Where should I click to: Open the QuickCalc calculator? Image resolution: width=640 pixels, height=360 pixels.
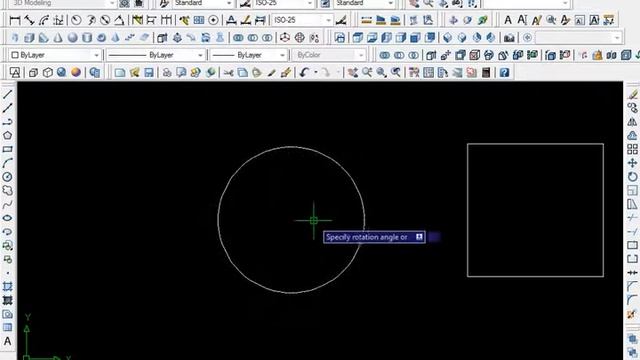pyautogui.click(x=486, y=72)
